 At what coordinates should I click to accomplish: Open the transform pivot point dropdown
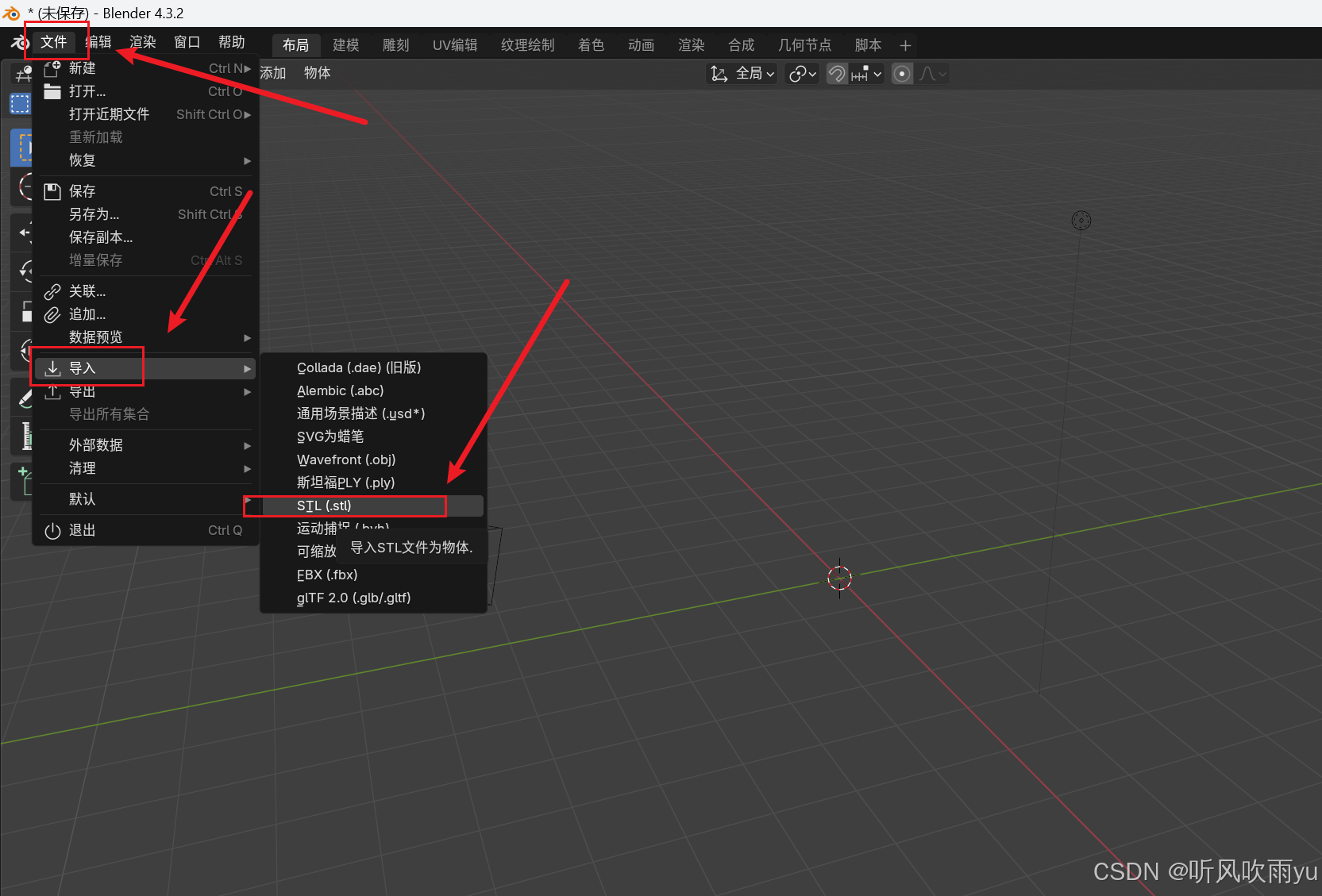click(802, 74)
